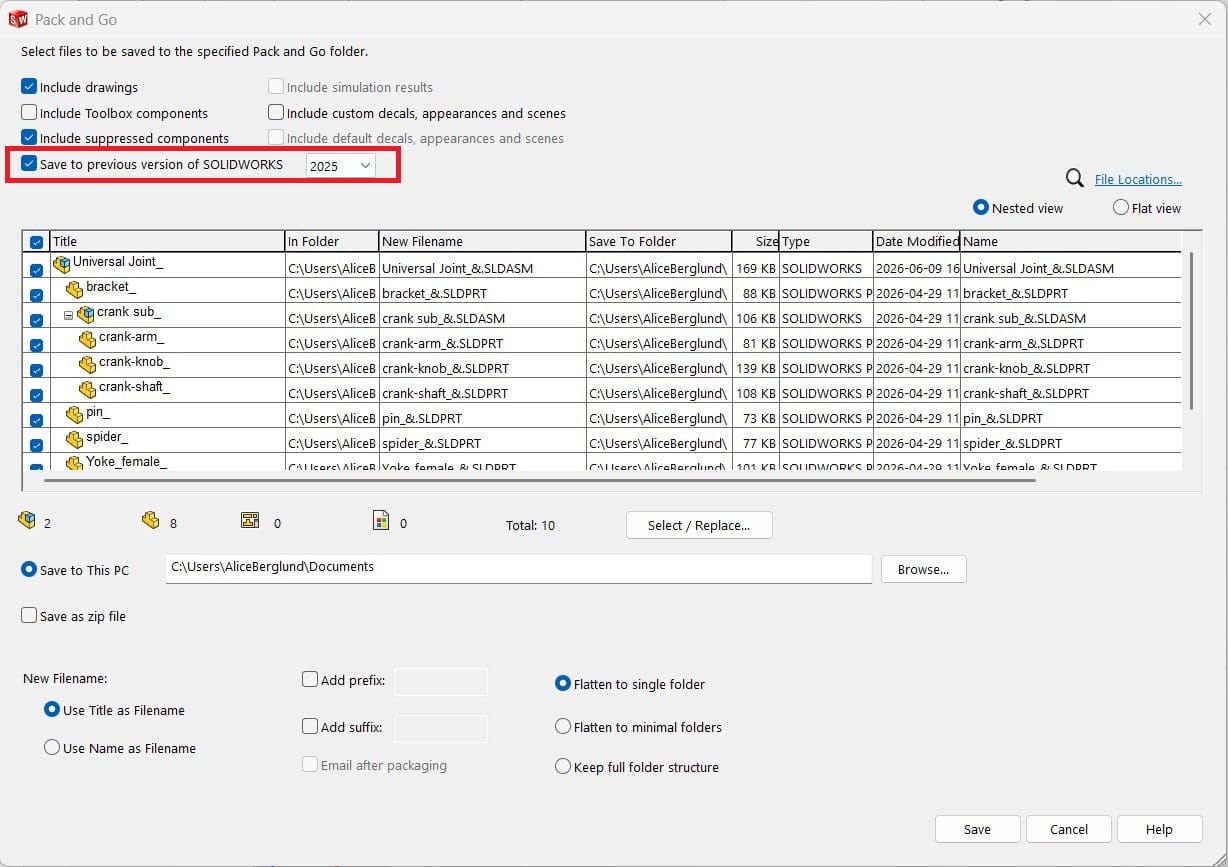Click the Type column header

click(x=825, y=241)
